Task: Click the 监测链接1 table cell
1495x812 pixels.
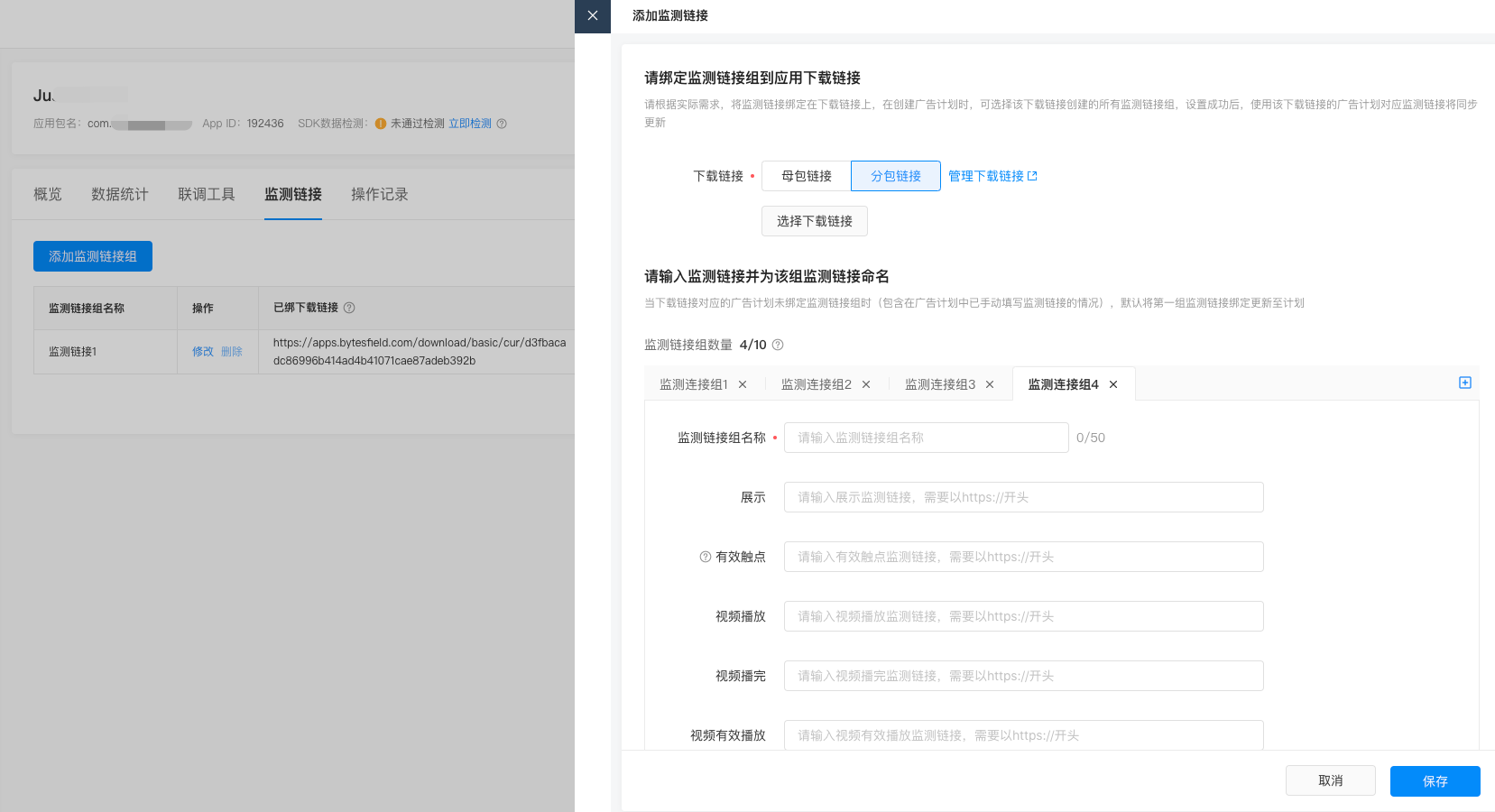Action: point(106,352)
